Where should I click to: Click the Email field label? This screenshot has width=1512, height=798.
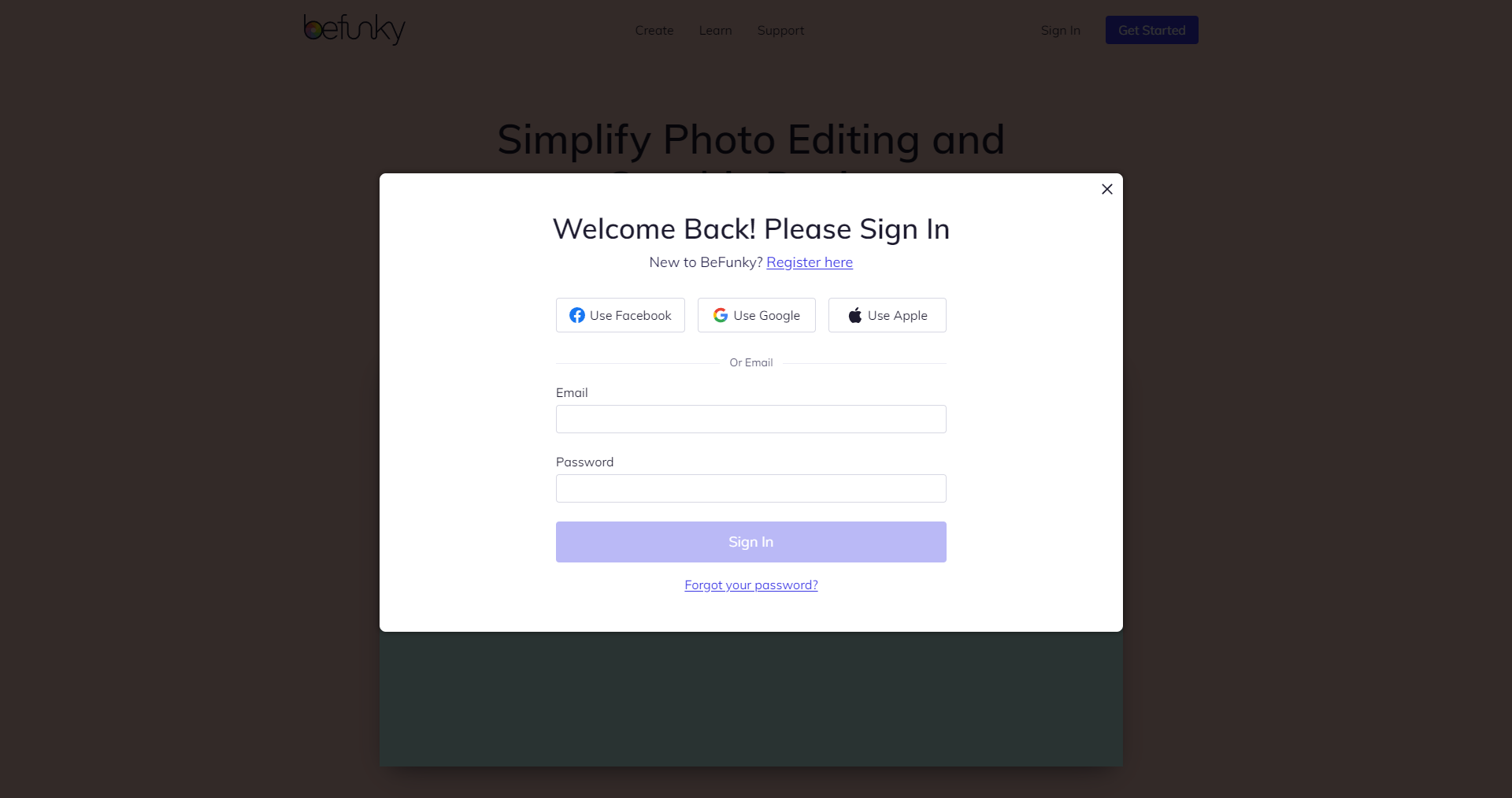click(572, 393)
